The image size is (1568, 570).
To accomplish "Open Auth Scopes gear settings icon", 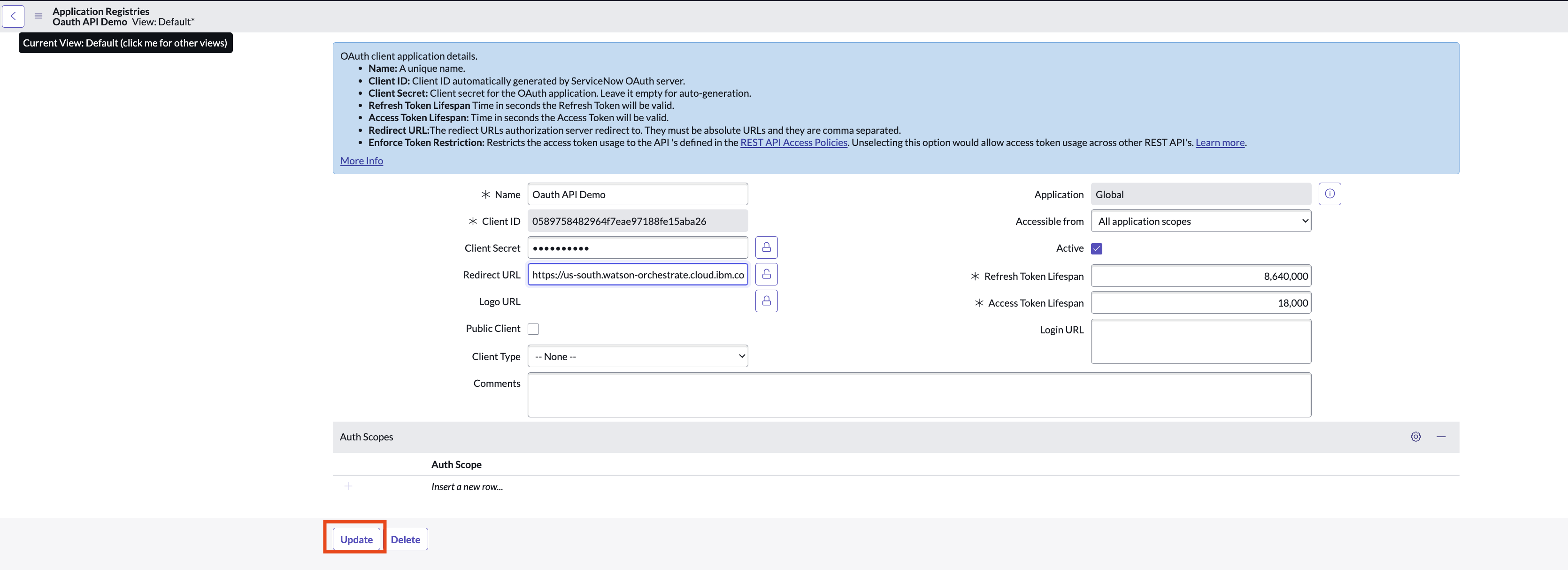I will (x=1415, y=437).
